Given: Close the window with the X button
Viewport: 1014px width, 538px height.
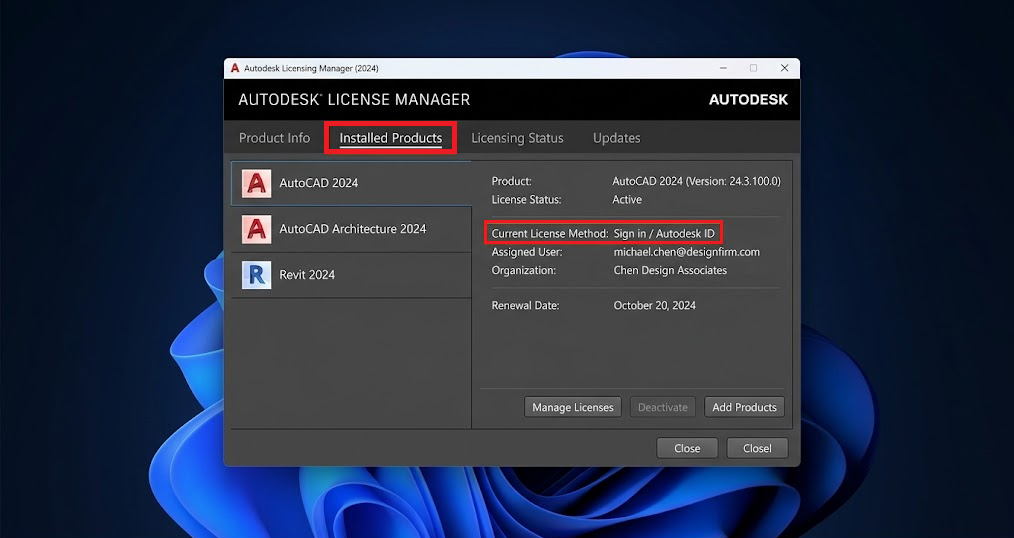Looking at the screenshot, I should tap(784, 68).
